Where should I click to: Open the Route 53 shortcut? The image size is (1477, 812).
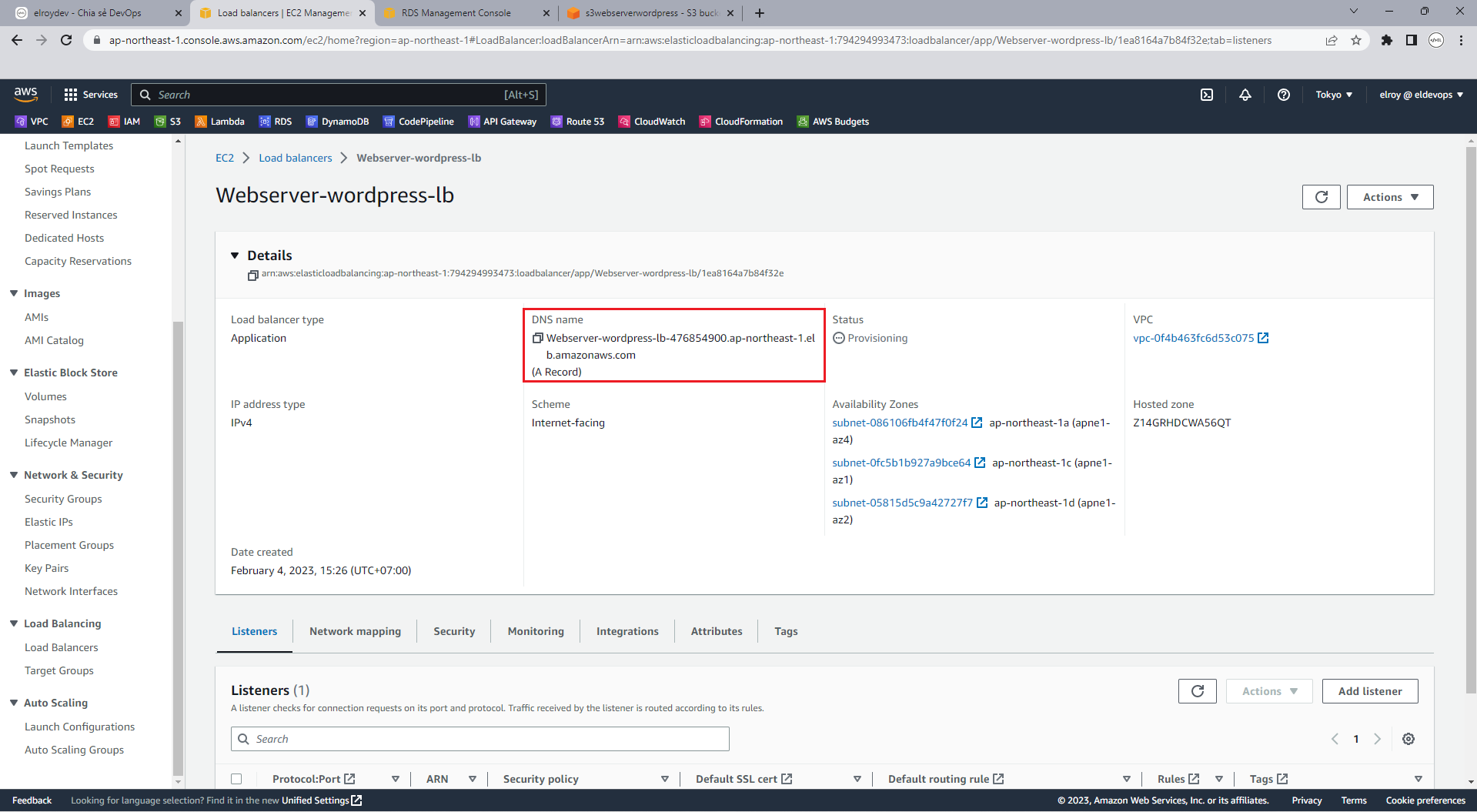pyautogui.click(x=577, y=122)
